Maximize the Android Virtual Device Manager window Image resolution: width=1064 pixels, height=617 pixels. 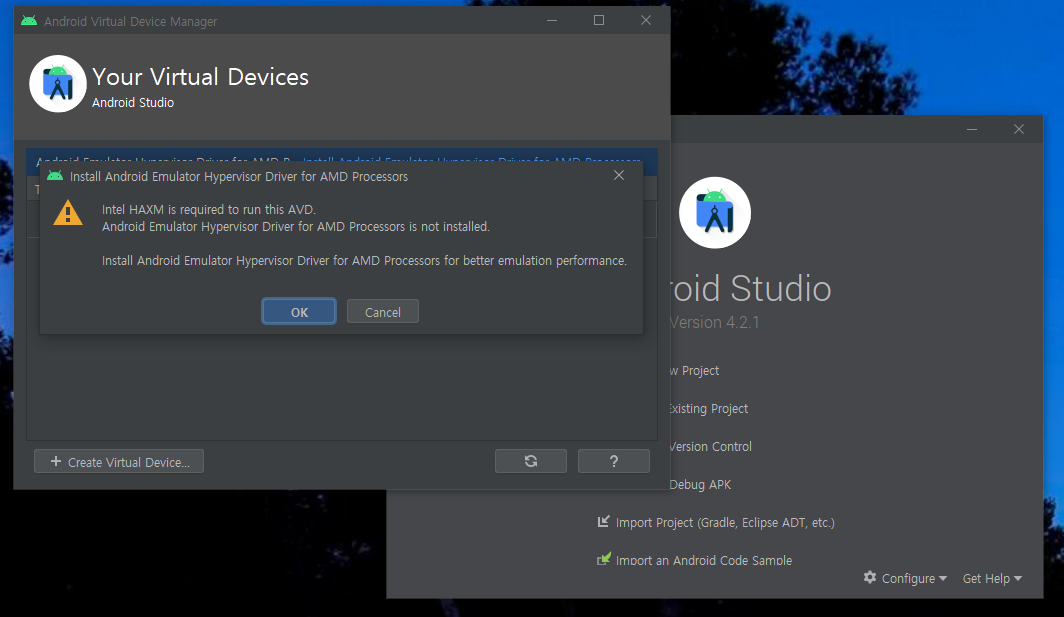click(x=598, y=20)
